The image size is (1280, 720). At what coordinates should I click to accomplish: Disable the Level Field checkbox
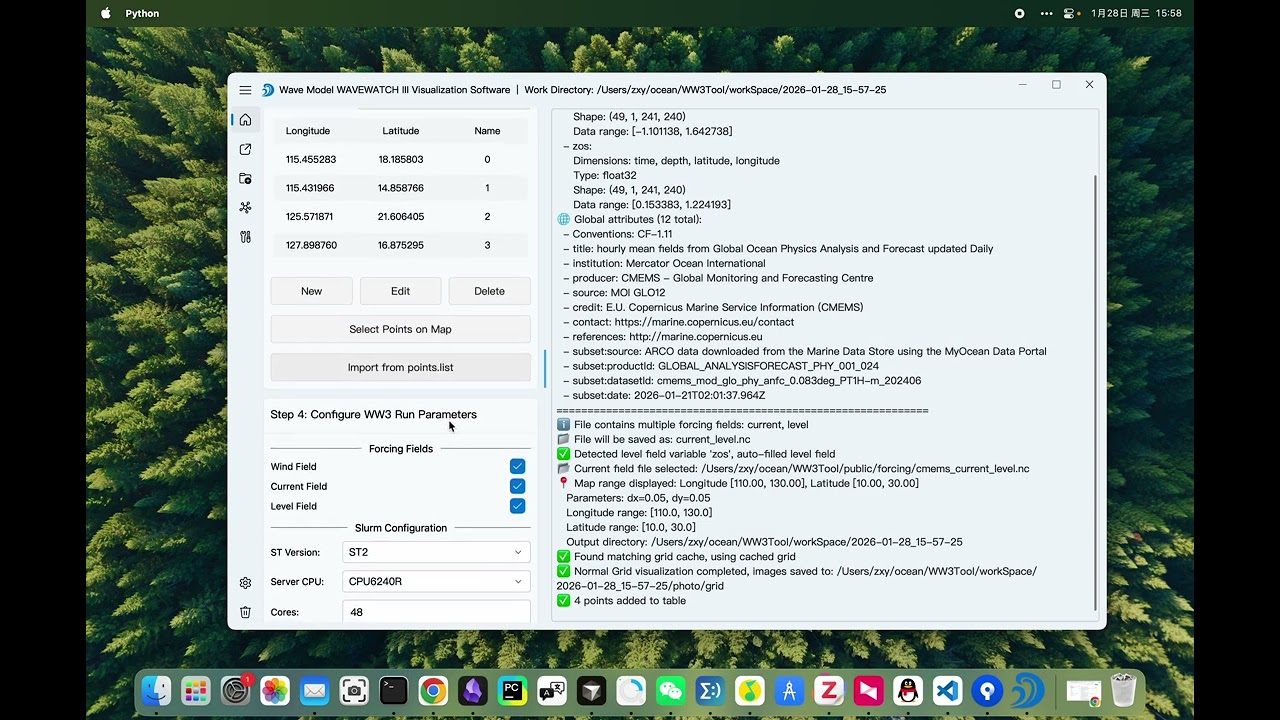coord(517,506)
